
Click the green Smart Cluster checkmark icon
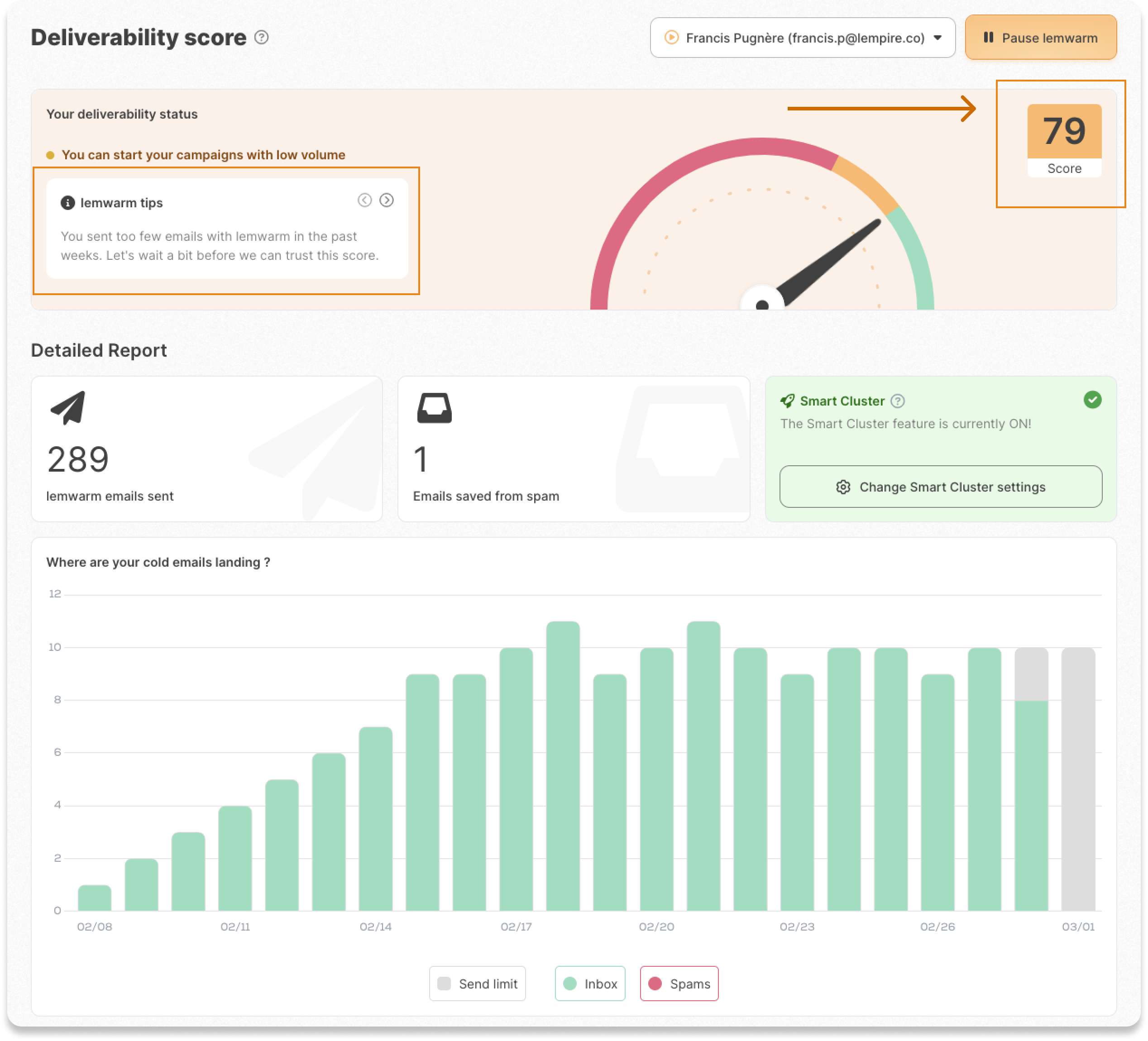(x=1092, y=400)
